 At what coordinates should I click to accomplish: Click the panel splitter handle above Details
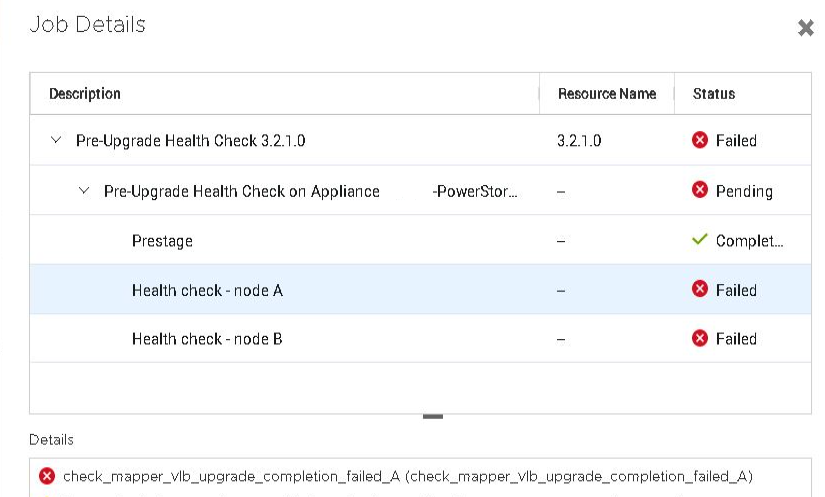click(432, 416)
